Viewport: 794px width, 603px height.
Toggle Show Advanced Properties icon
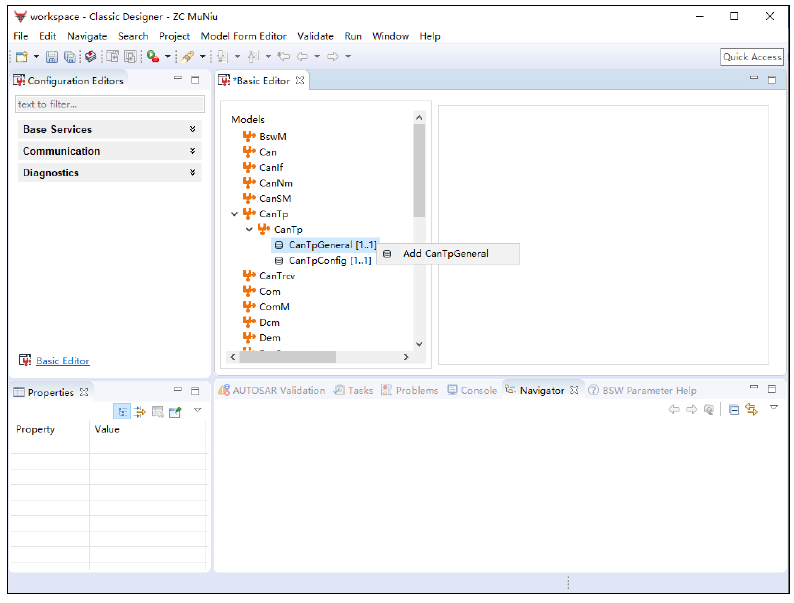[140, 412]
